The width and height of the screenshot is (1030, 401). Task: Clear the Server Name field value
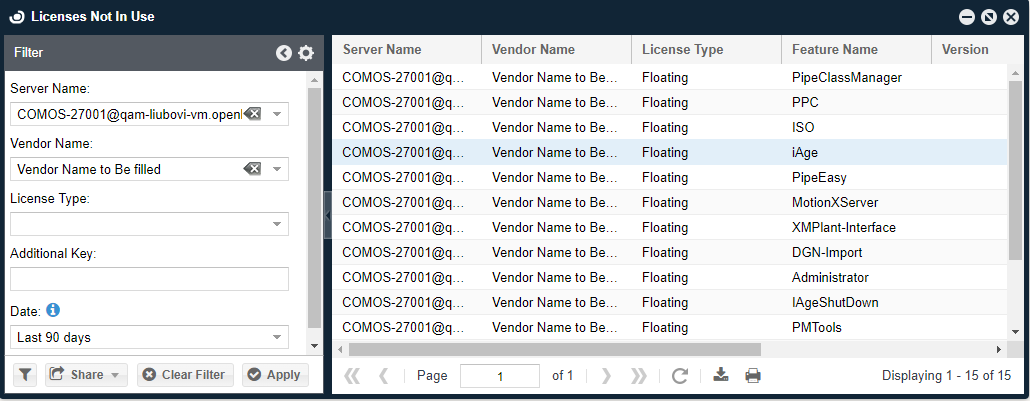pyautogui.click(x=253, y=114)
